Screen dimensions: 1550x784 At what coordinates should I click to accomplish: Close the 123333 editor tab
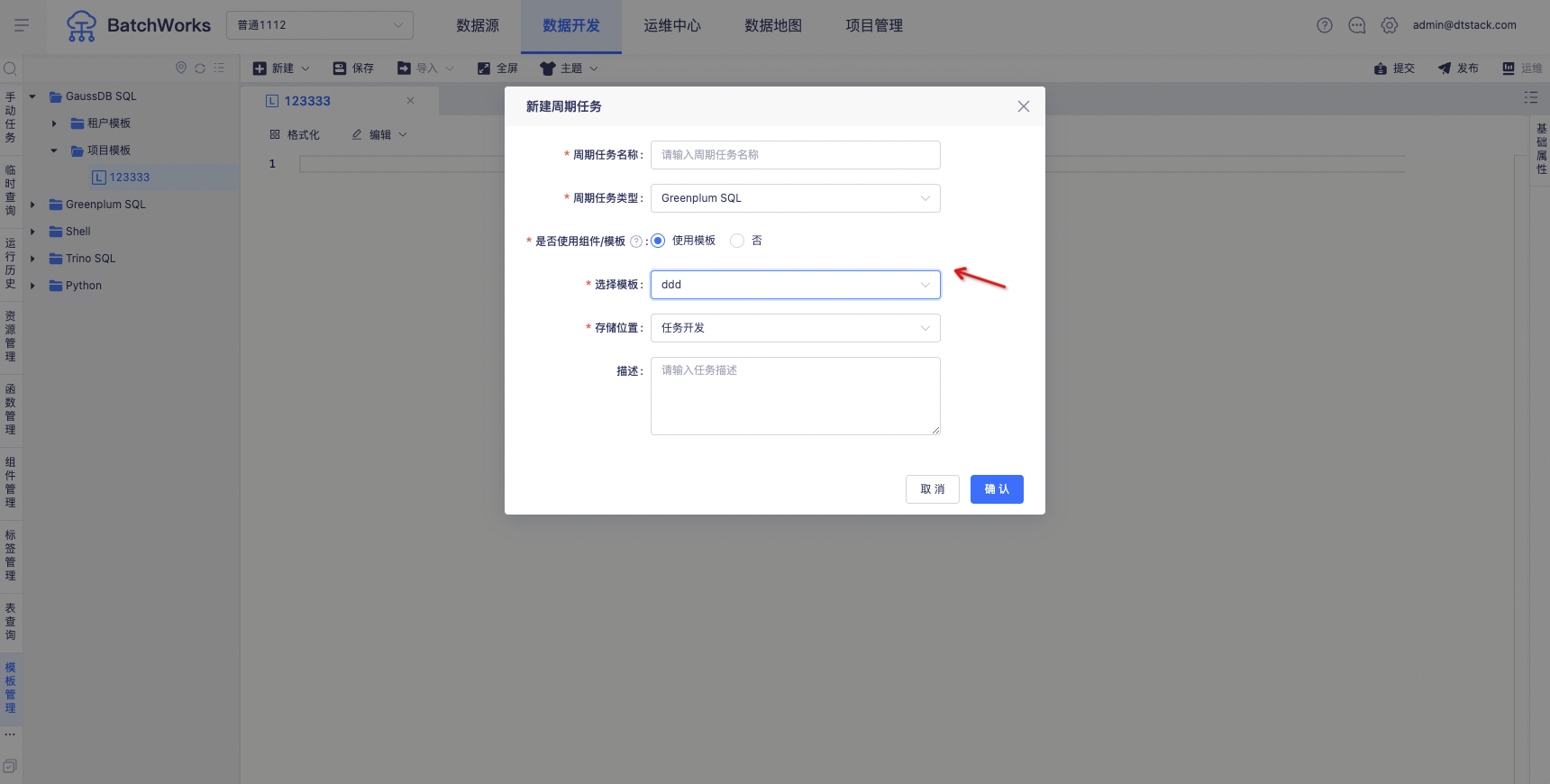[x=410, y=101]
